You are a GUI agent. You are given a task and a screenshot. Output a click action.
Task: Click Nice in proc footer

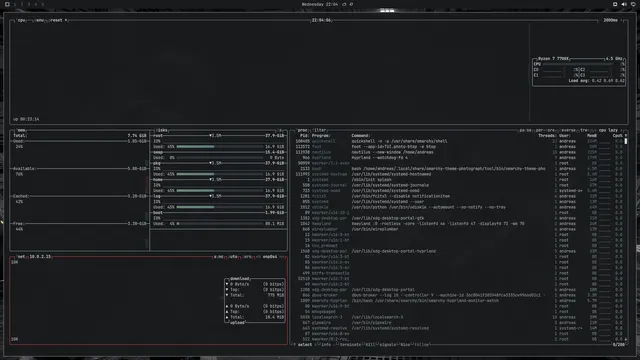tap(405, 344)
